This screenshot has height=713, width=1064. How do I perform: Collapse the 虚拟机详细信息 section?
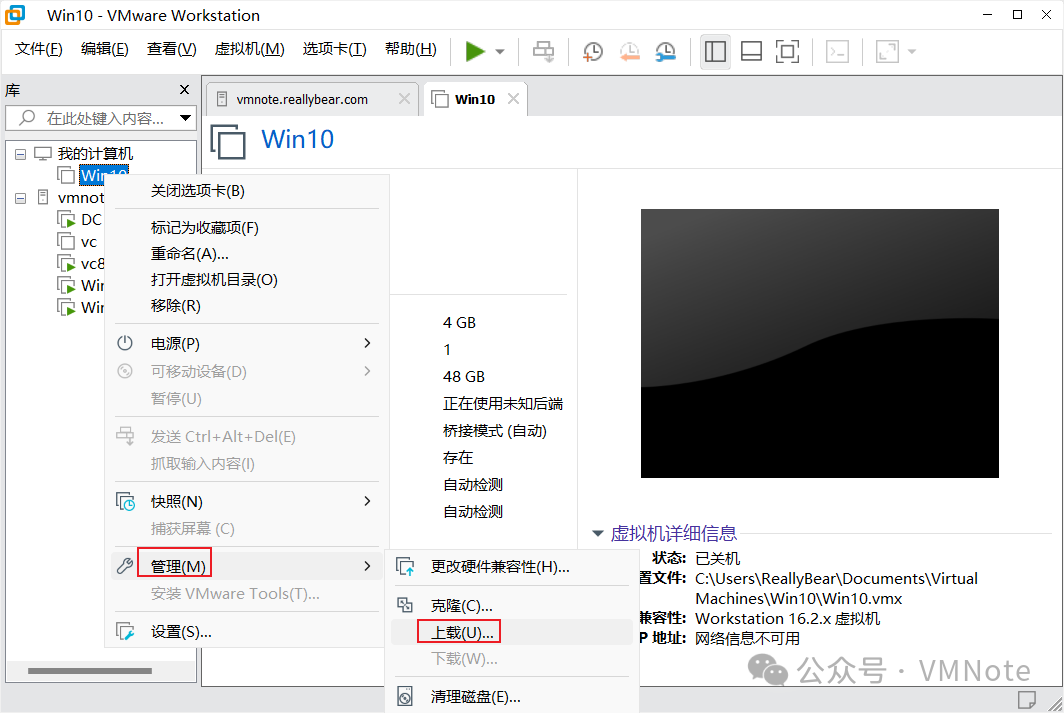tap(598, 534)
